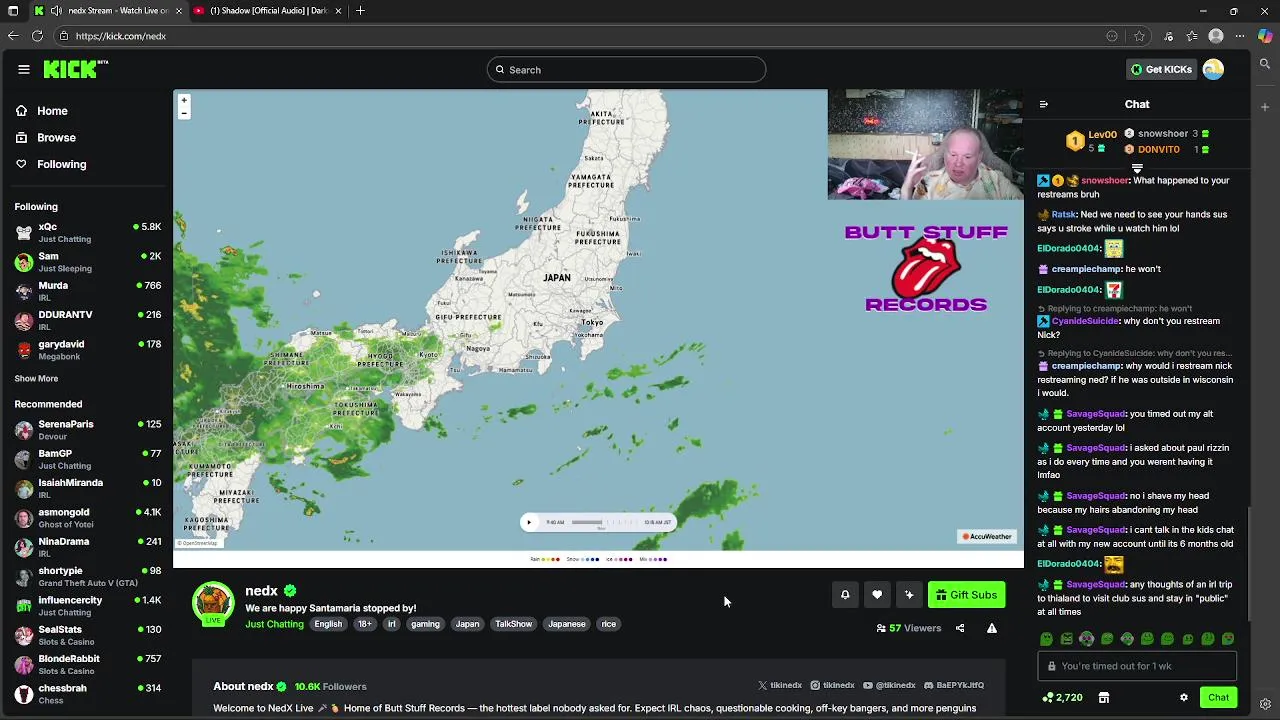Play the weather radar animation
This screenshot has height=720, width=1280.
click(x=529, y=522)
